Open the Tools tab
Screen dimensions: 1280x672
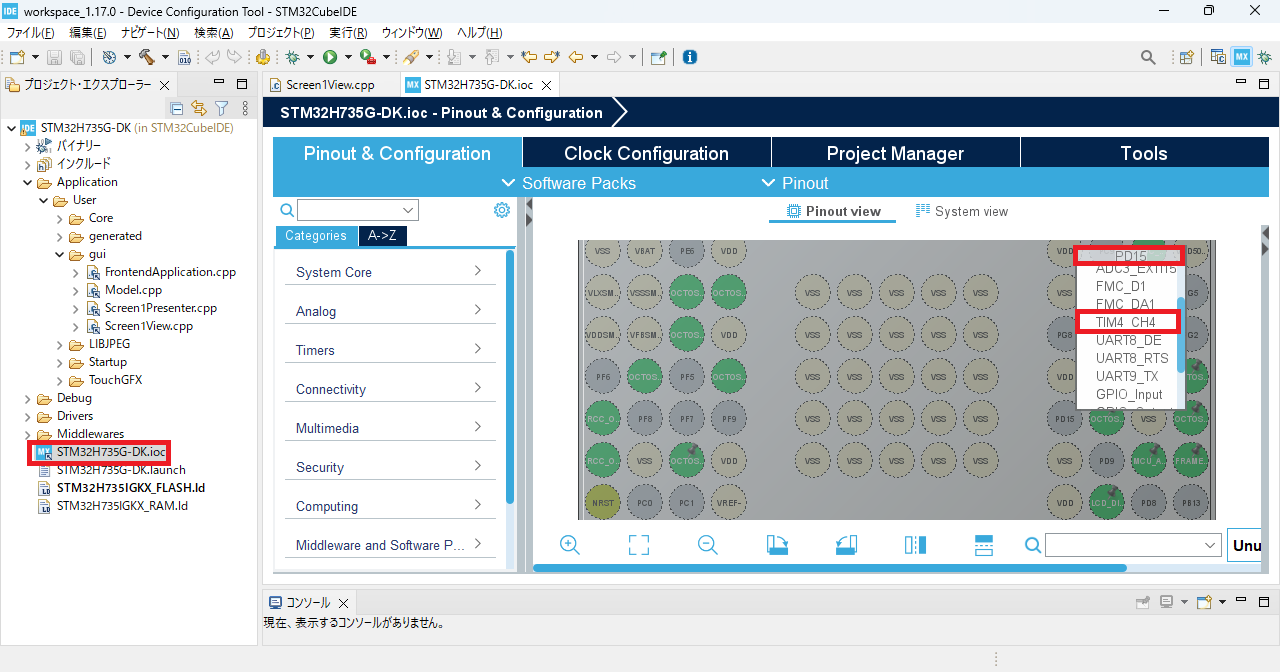point(1144,153)
